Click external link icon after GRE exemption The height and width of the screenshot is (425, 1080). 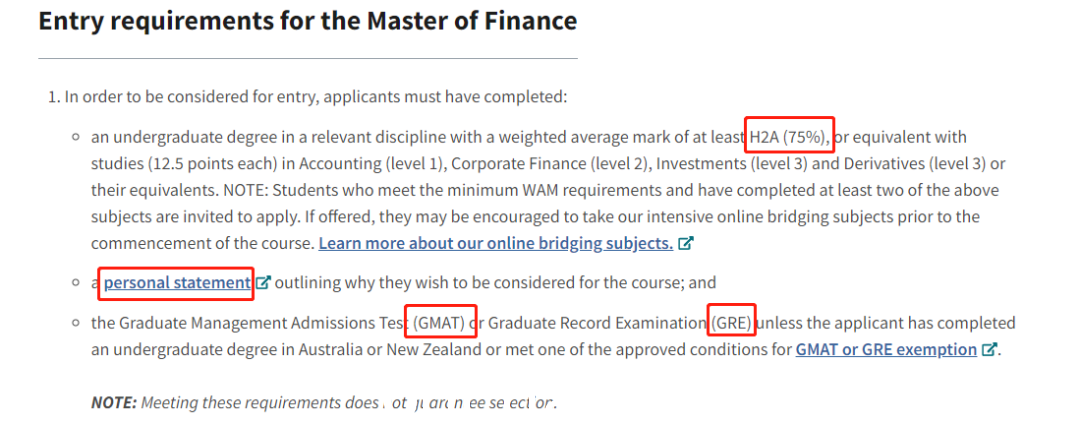coord(989,349)
